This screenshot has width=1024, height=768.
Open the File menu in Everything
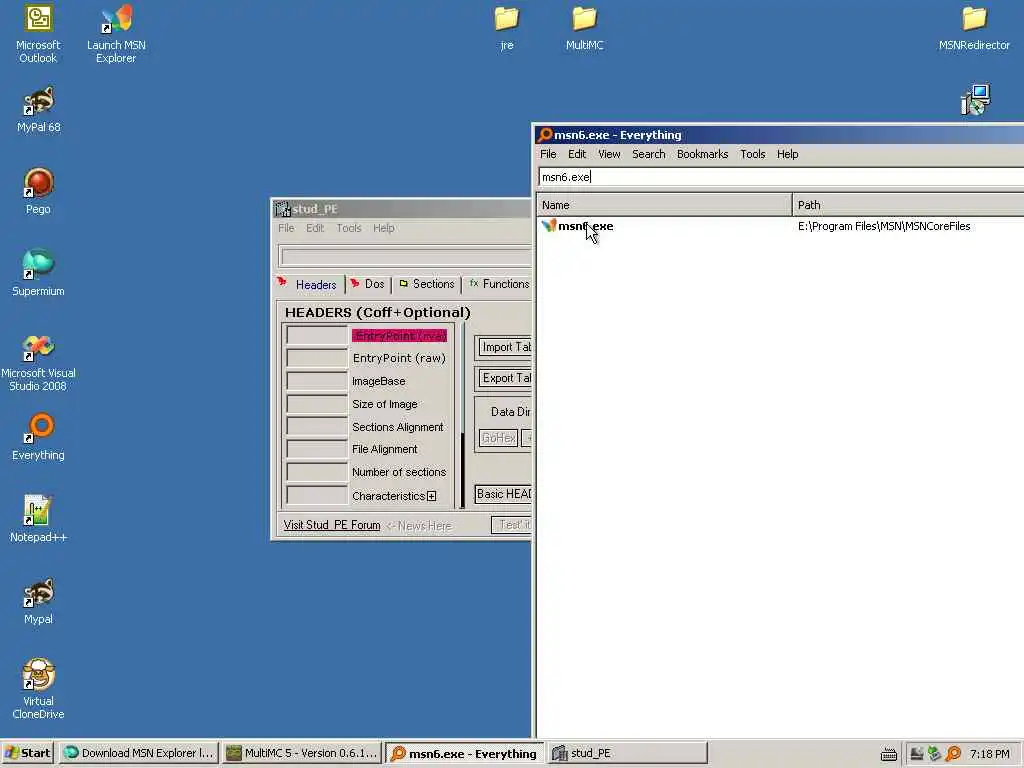pyautogui.click(x=548, y=154)
